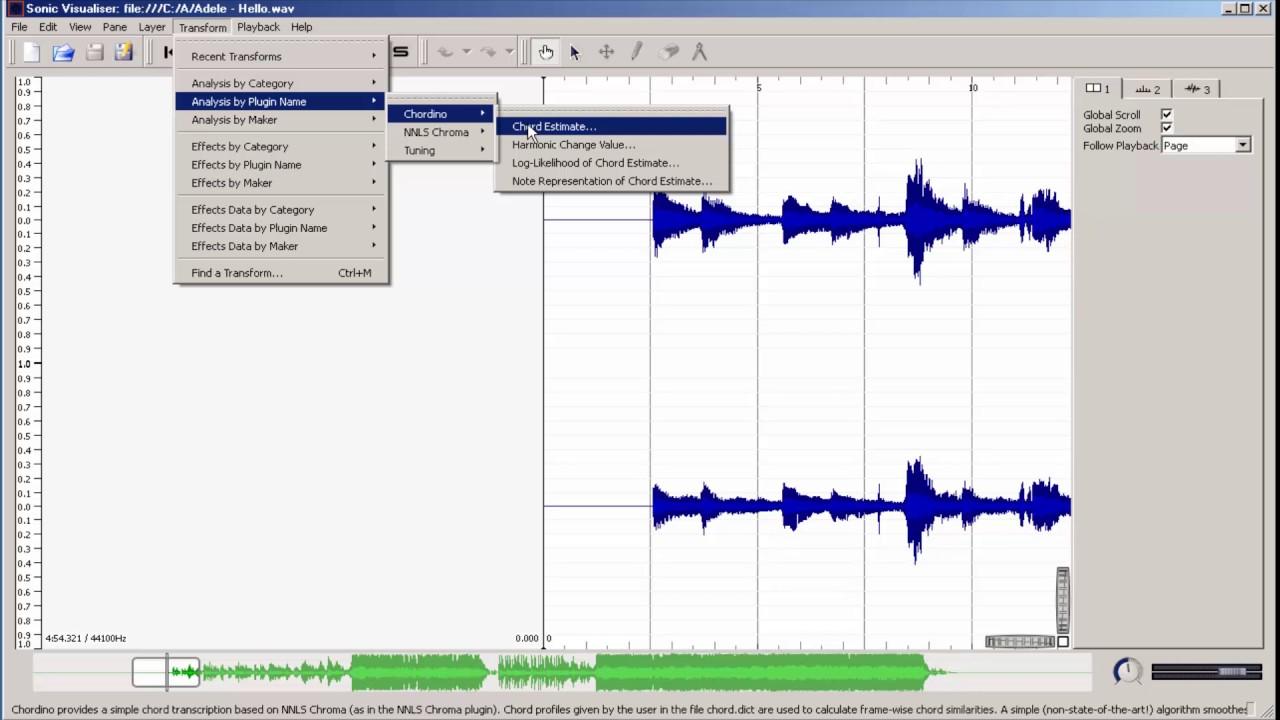This screenshot has width=1280, height=720.
Task: Select the Draw pencil tool
Action: [x=637, y=52]
